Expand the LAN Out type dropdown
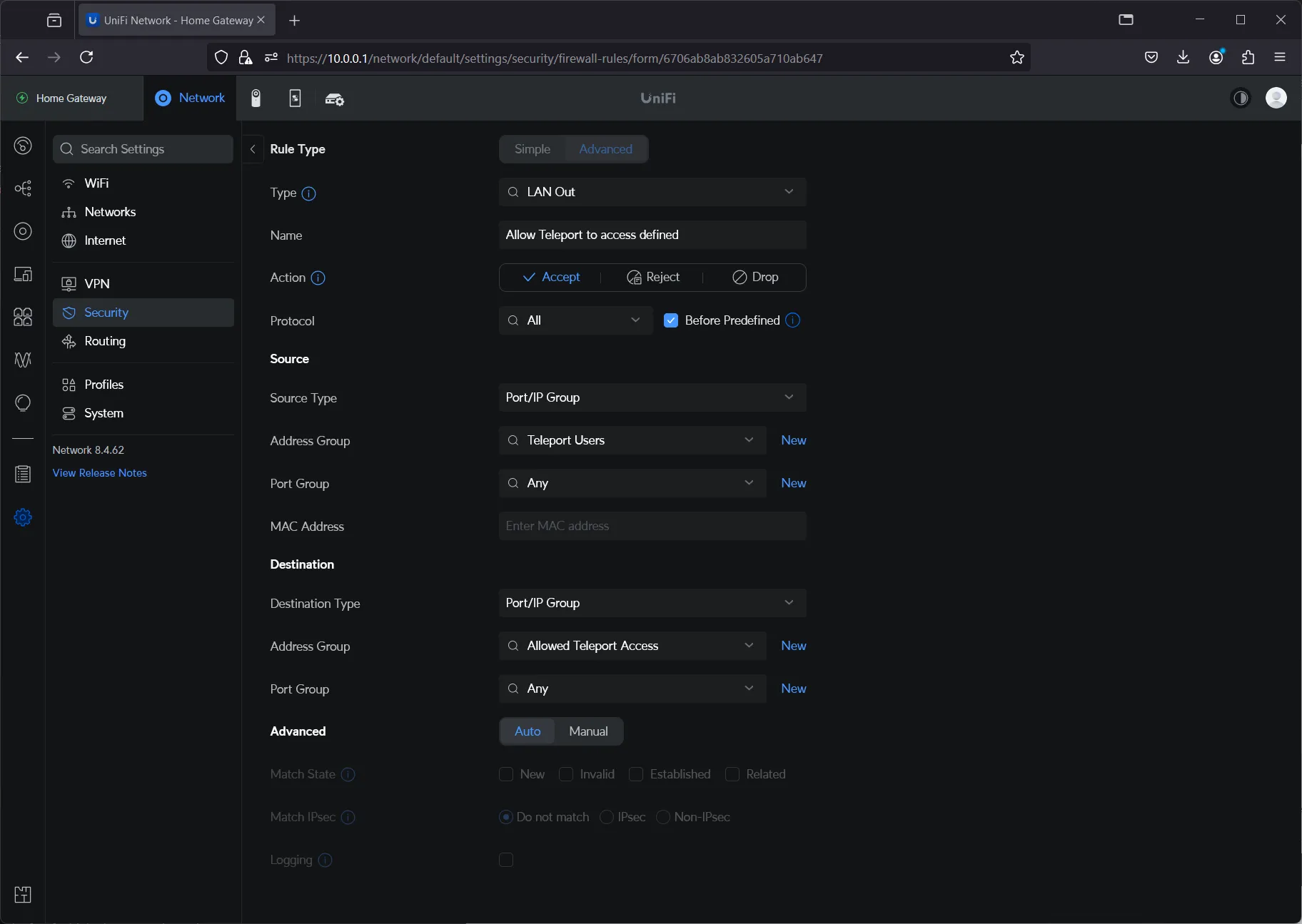 [x=652, y=192]
